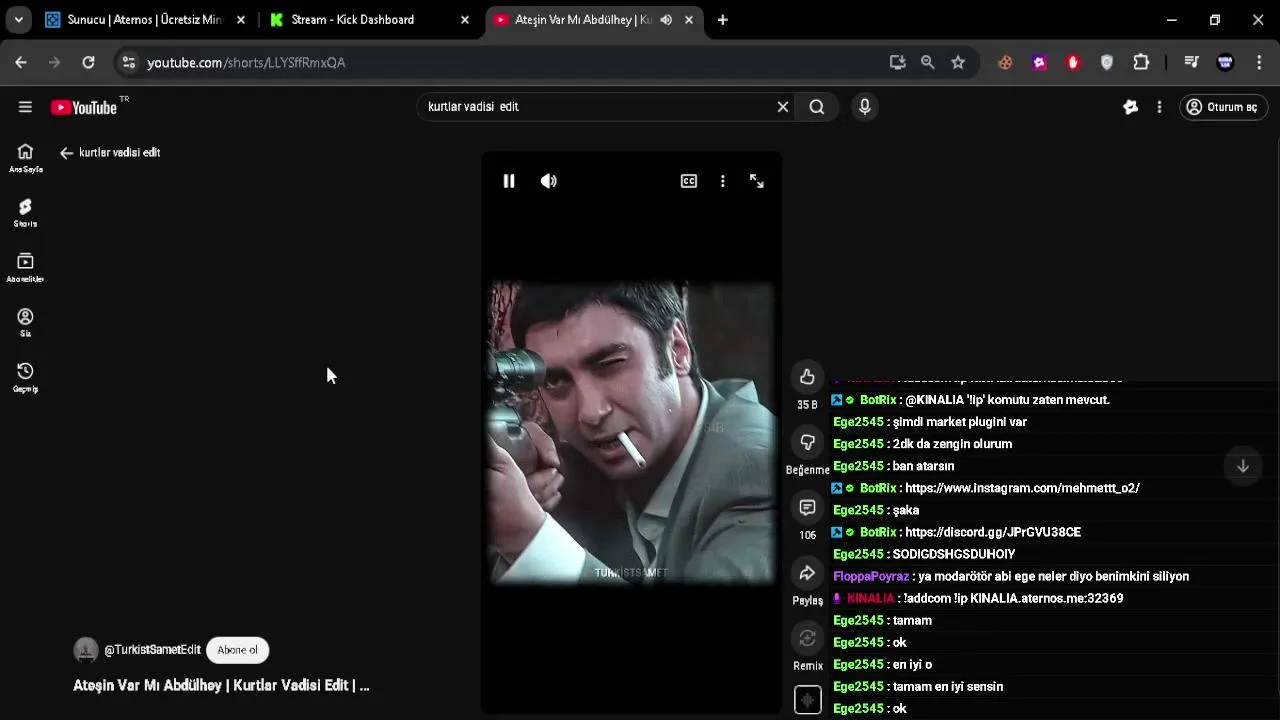
Task: Click the 'tamam en iyi sensin' chat message
Action: pos(948,686)
